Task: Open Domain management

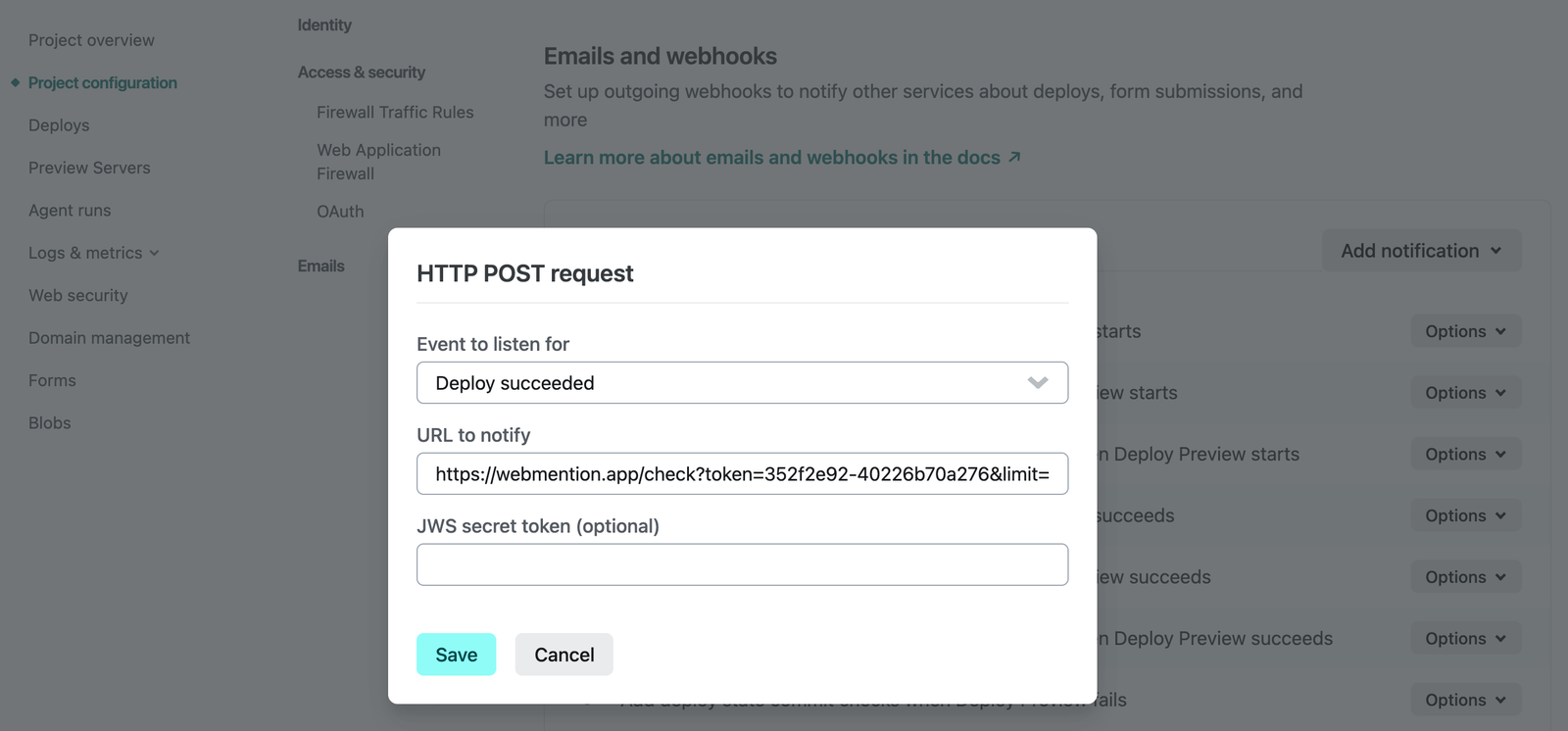Action: (109, 337)
